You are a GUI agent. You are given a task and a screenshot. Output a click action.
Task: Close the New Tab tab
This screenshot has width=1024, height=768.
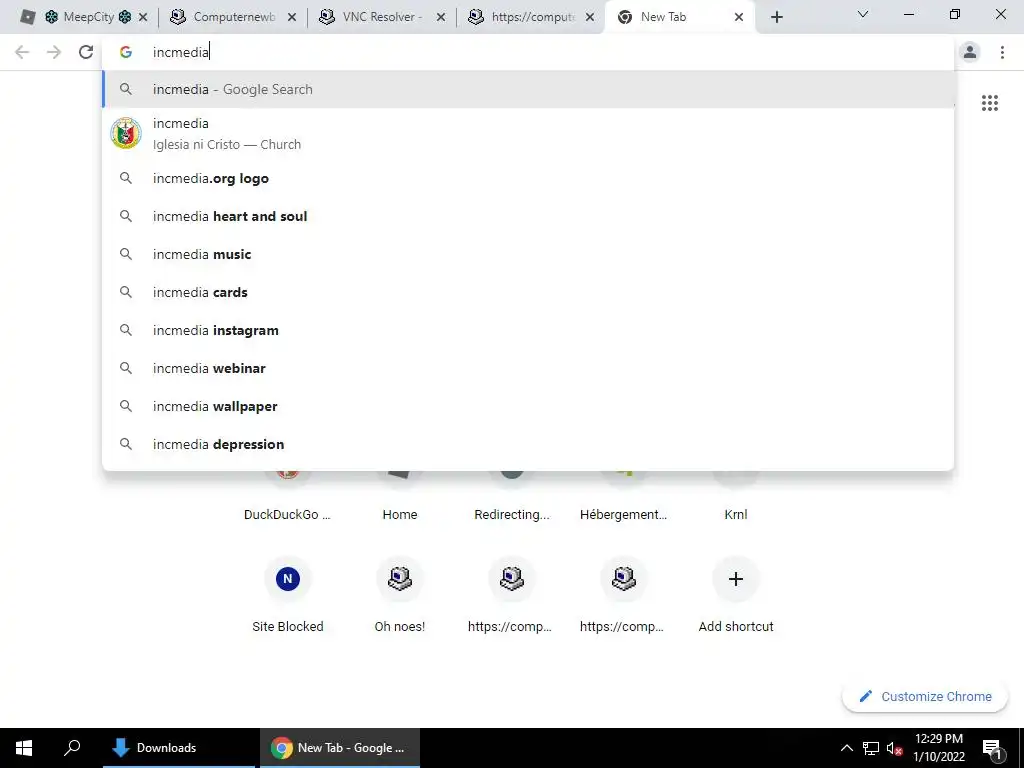(739, 17)
